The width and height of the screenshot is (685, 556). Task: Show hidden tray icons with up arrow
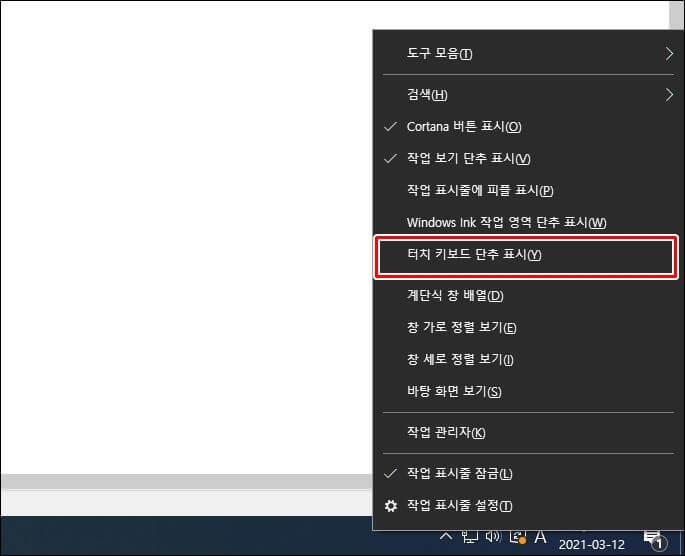point(446,536)
